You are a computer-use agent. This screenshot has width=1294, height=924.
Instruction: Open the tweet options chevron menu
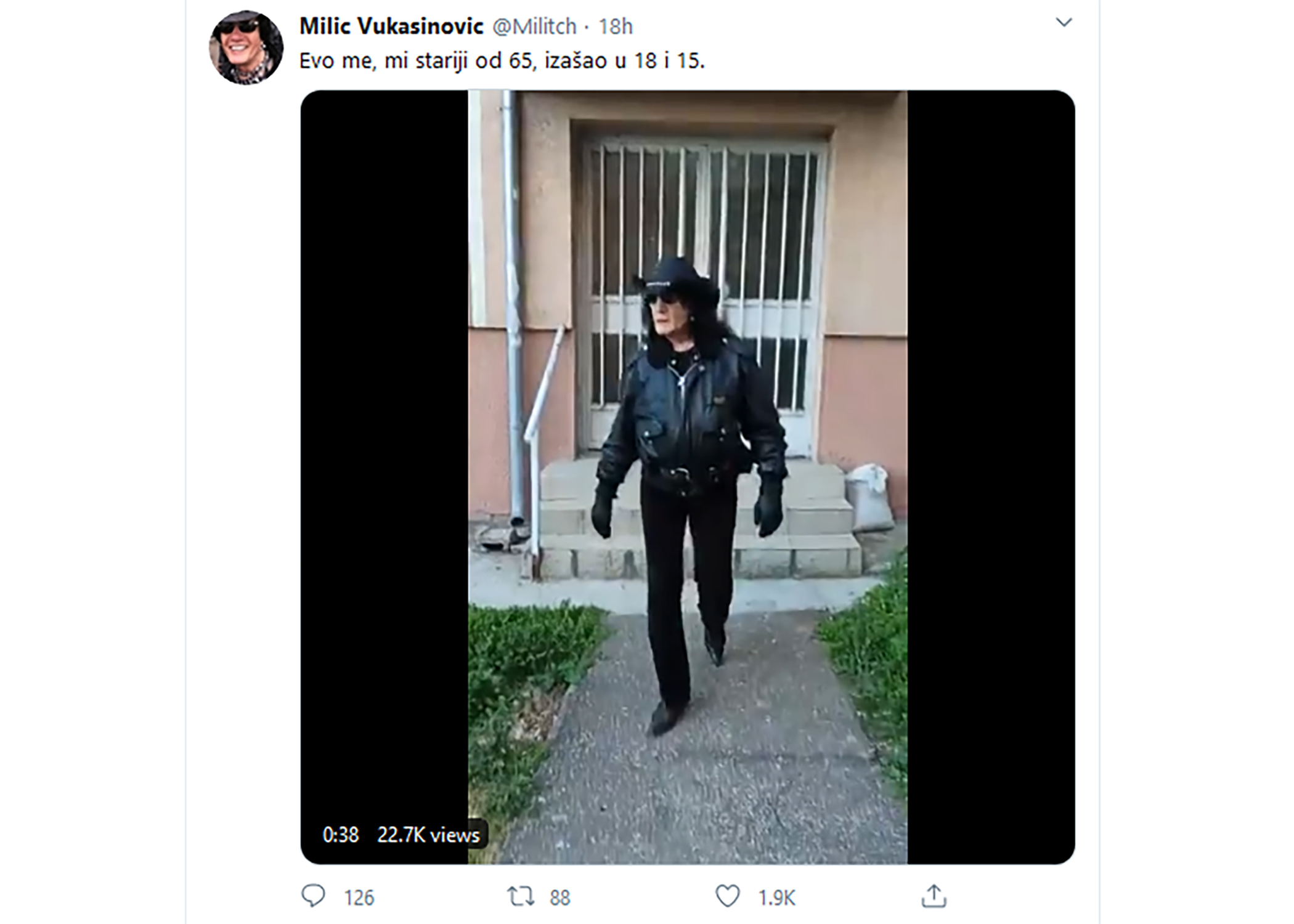[1064, 23]
